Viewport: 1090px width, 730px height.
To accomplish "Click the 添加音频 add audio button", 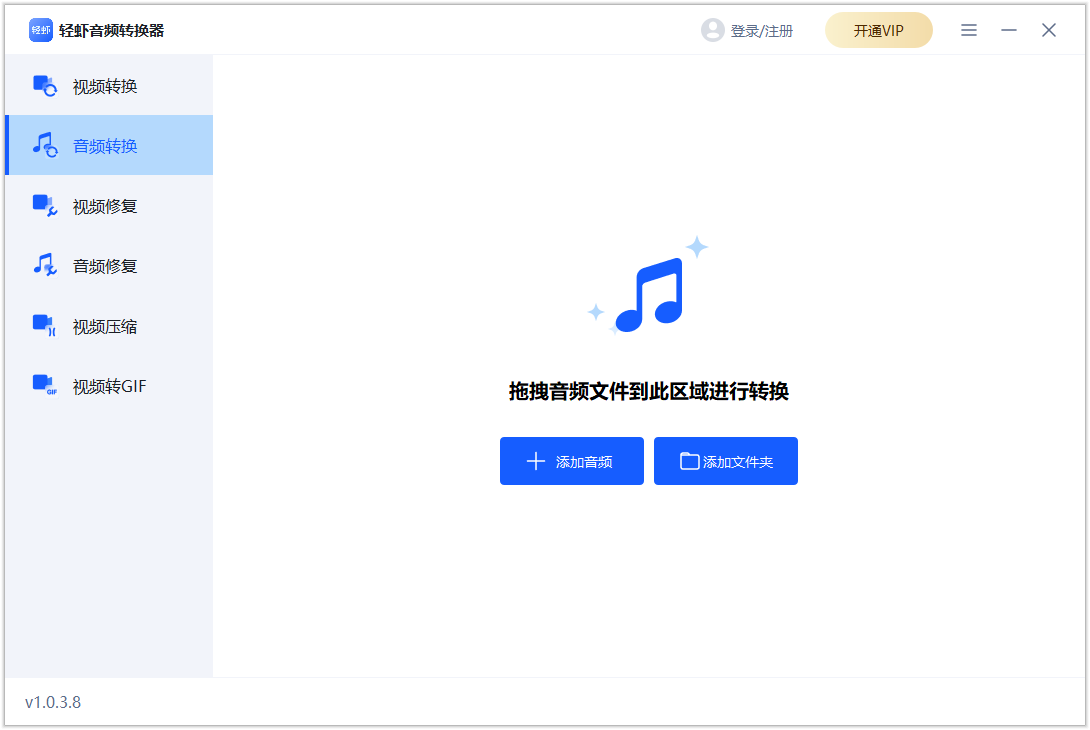I will click(571, 461).
